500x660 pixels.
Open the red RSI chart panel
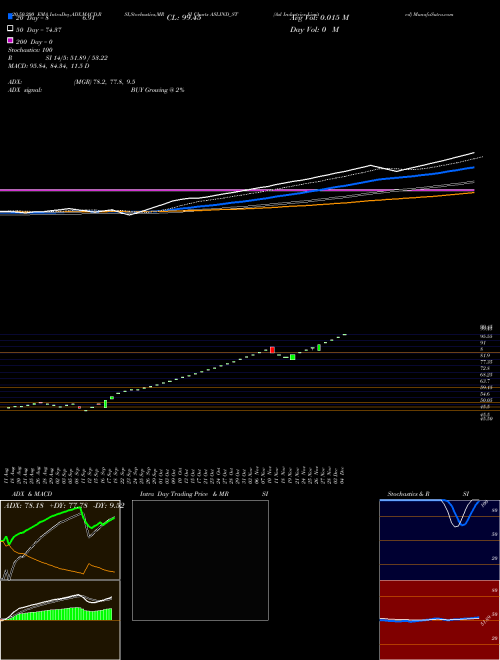pos(439,620)
